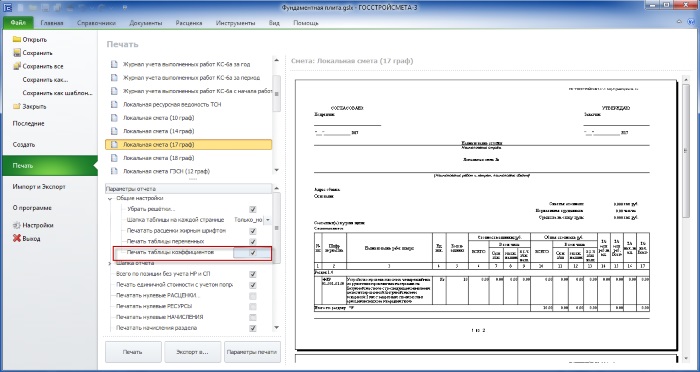700x372 pixels.
Task: Click document icon of Локальная смета (18 граф)
Action: [x=114, y=158]
